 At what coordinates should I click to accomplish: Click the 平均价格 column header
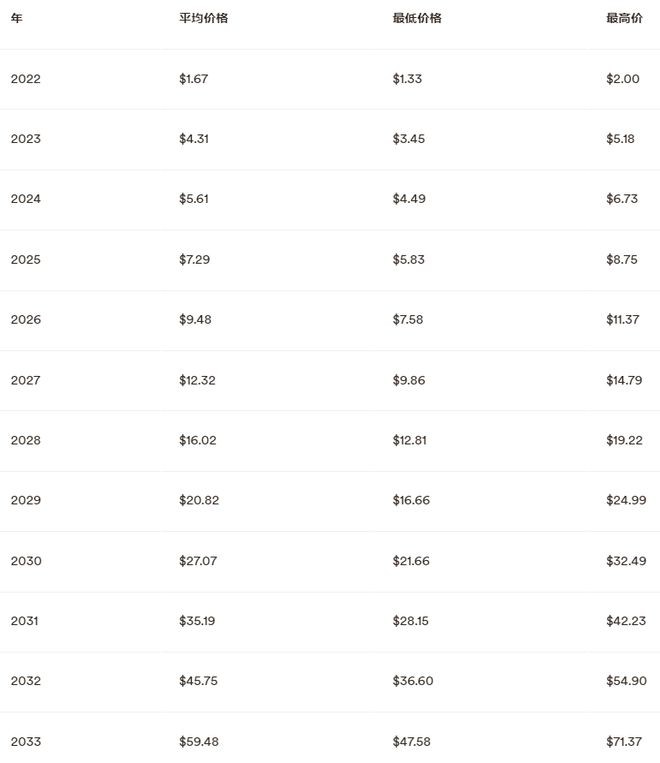203,18
